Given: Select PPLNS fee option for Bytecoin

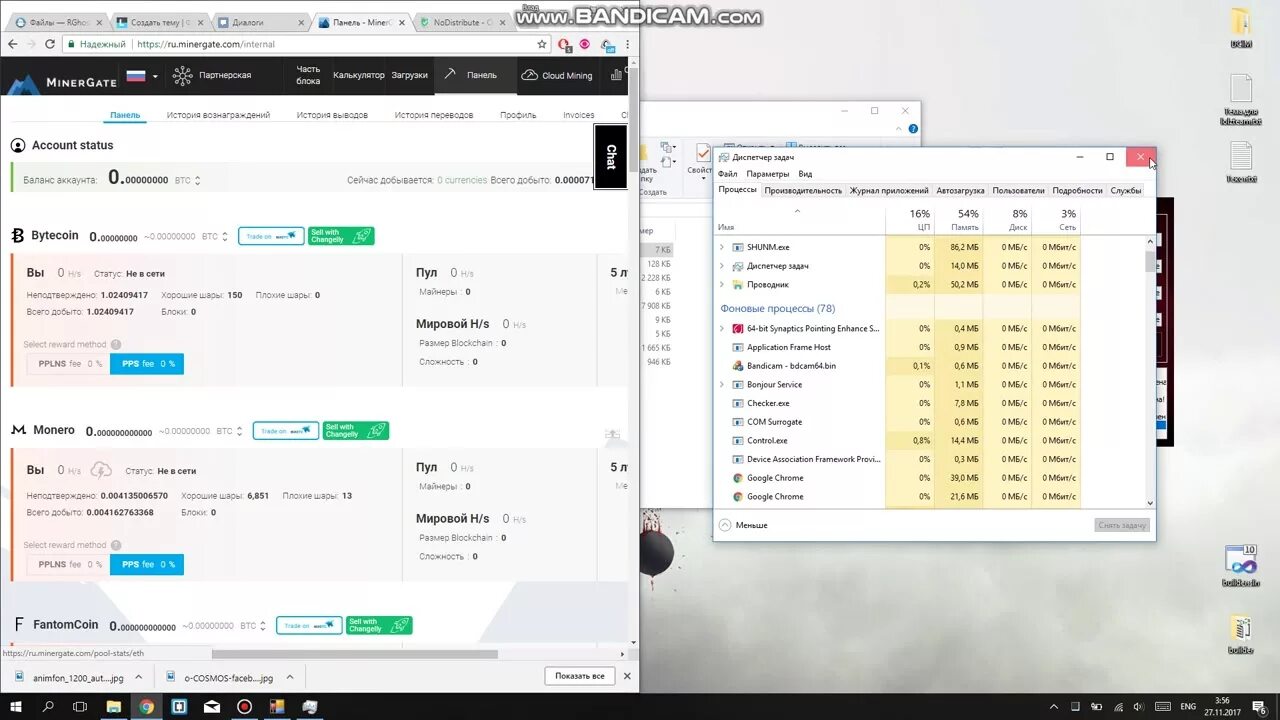Looking at the screenshot, I should pos(70,364).
